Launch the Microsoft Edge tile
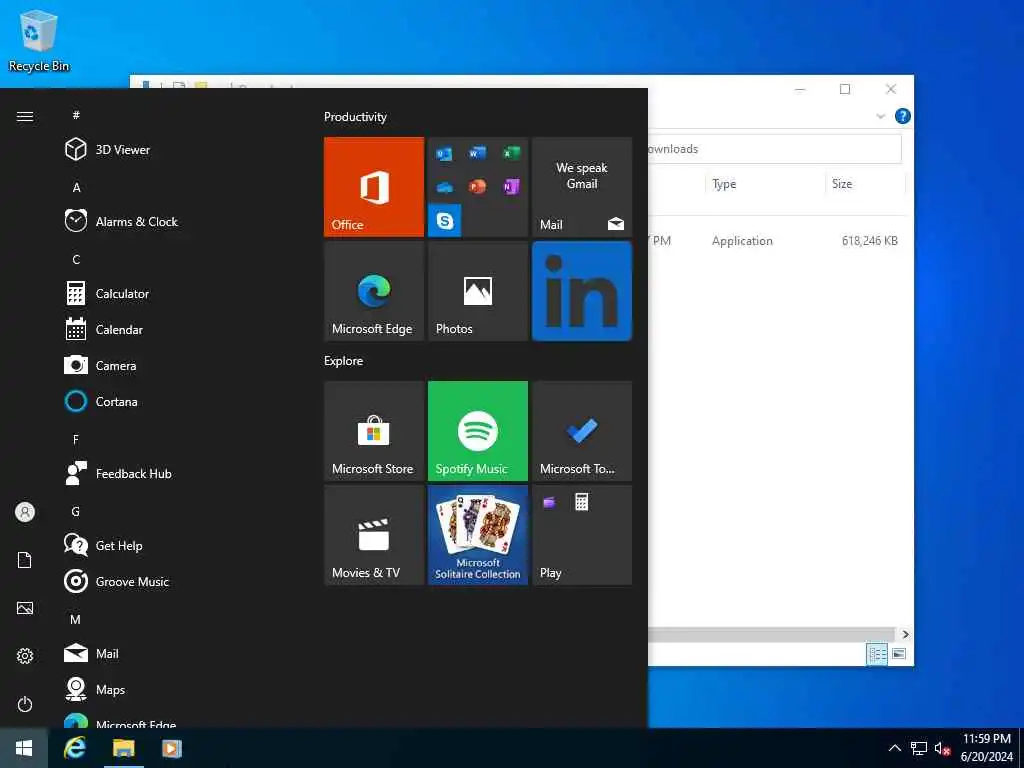 point(374,291)
